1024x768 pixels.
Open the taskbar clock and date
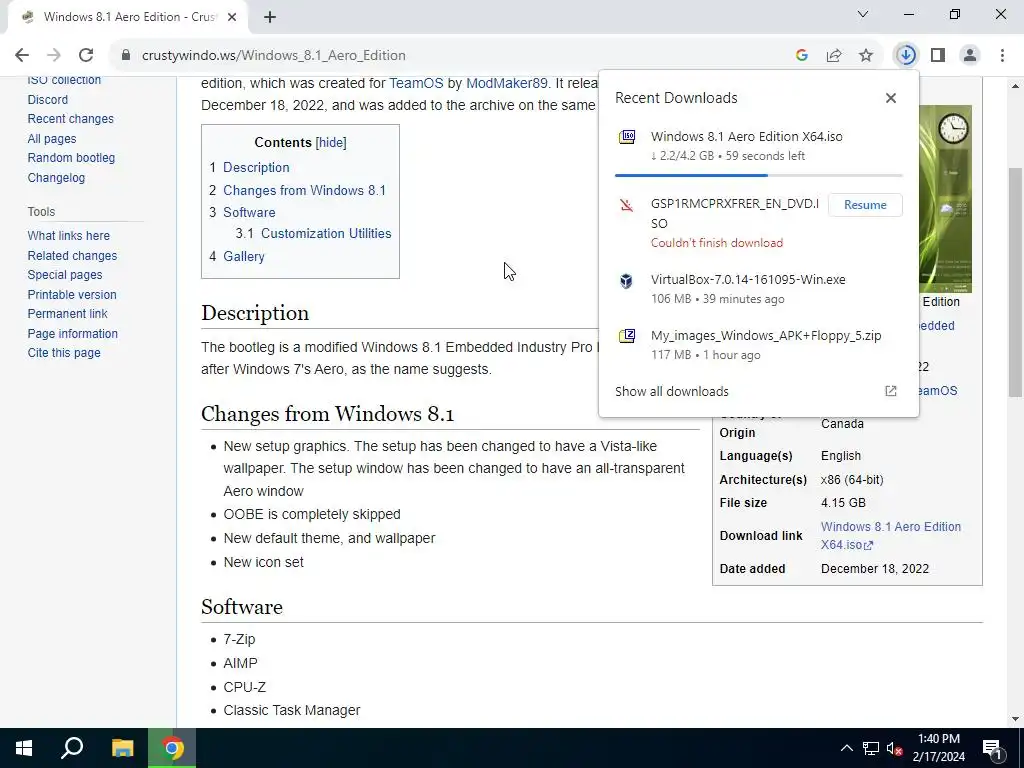tap(938, 748)
